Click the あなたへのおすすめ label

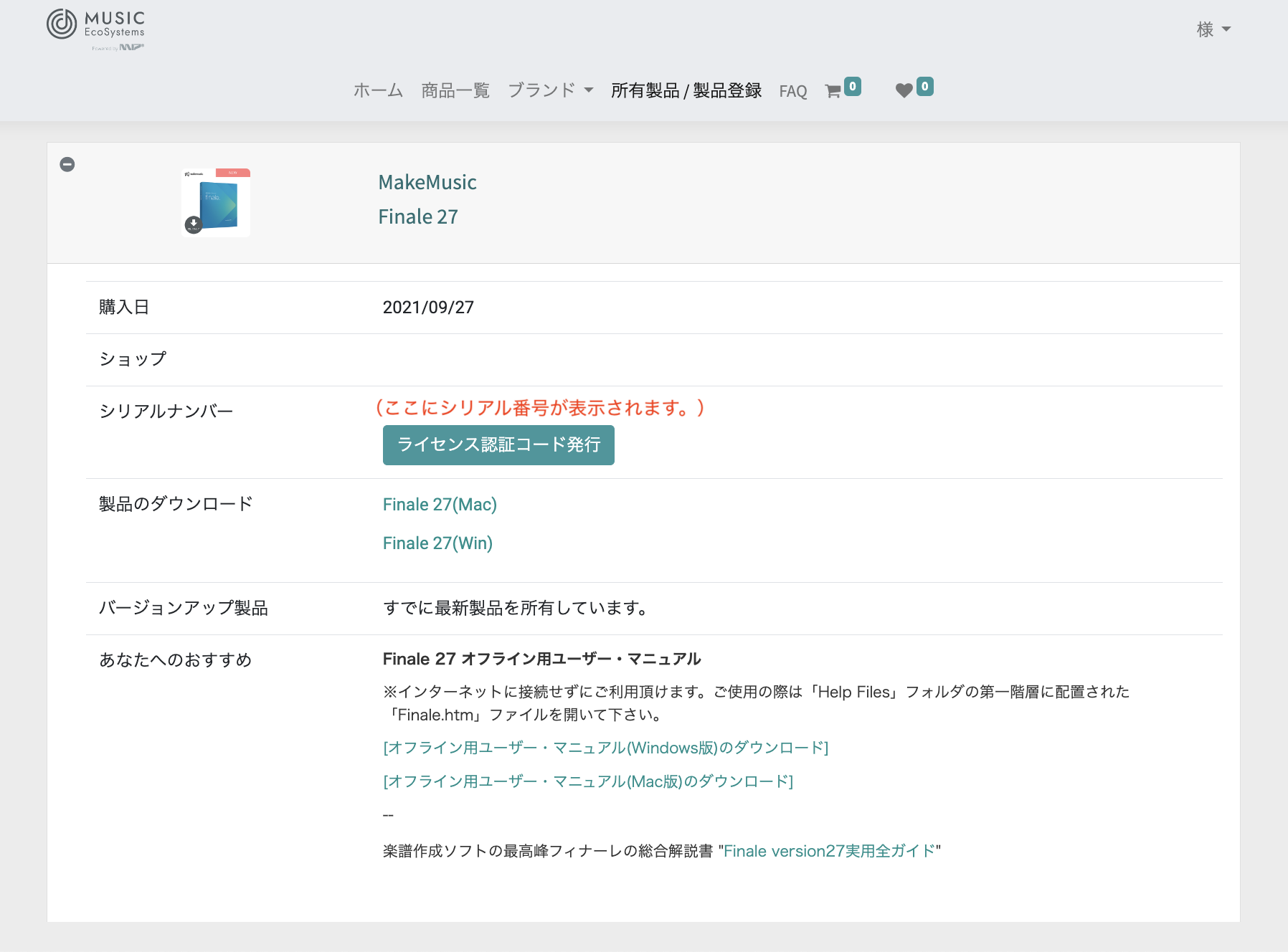[x=176, y=660]
